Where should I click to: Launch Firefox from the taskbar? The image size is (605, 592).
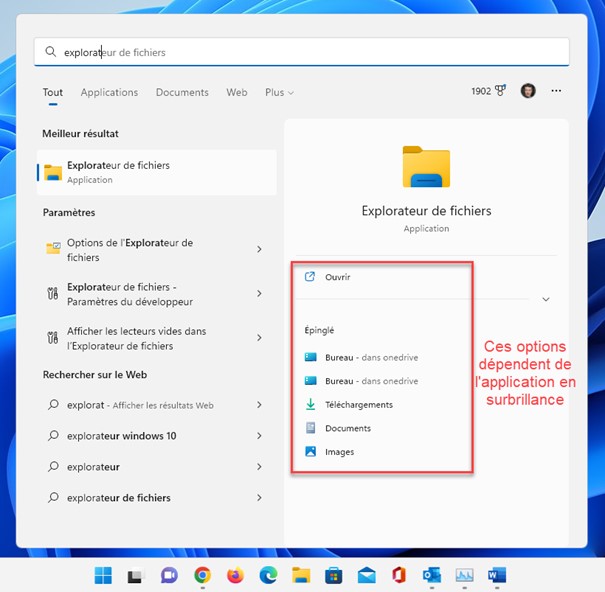[235, 575]
